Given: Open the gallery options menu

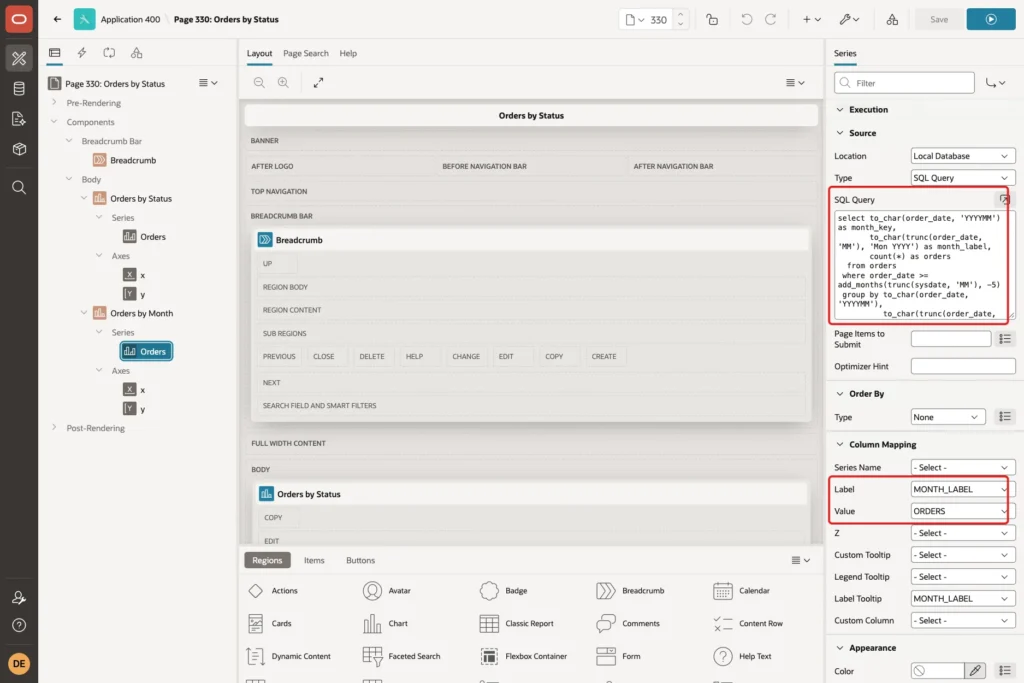Looking at the screenshot, I should tap(801, 560).
